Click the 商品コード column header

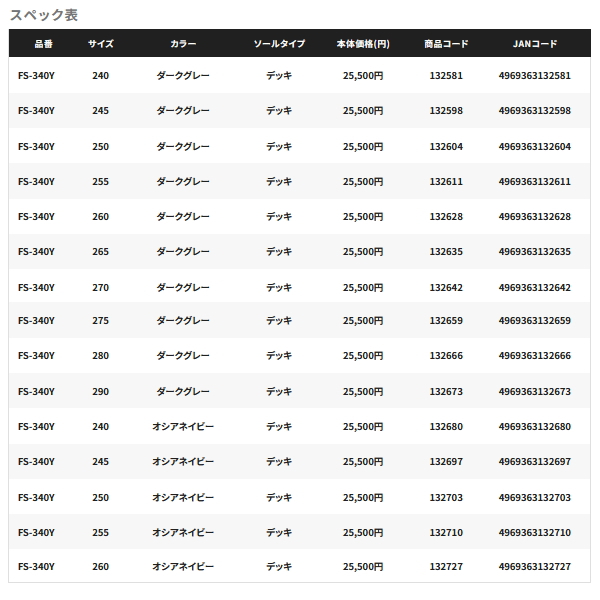446,44
